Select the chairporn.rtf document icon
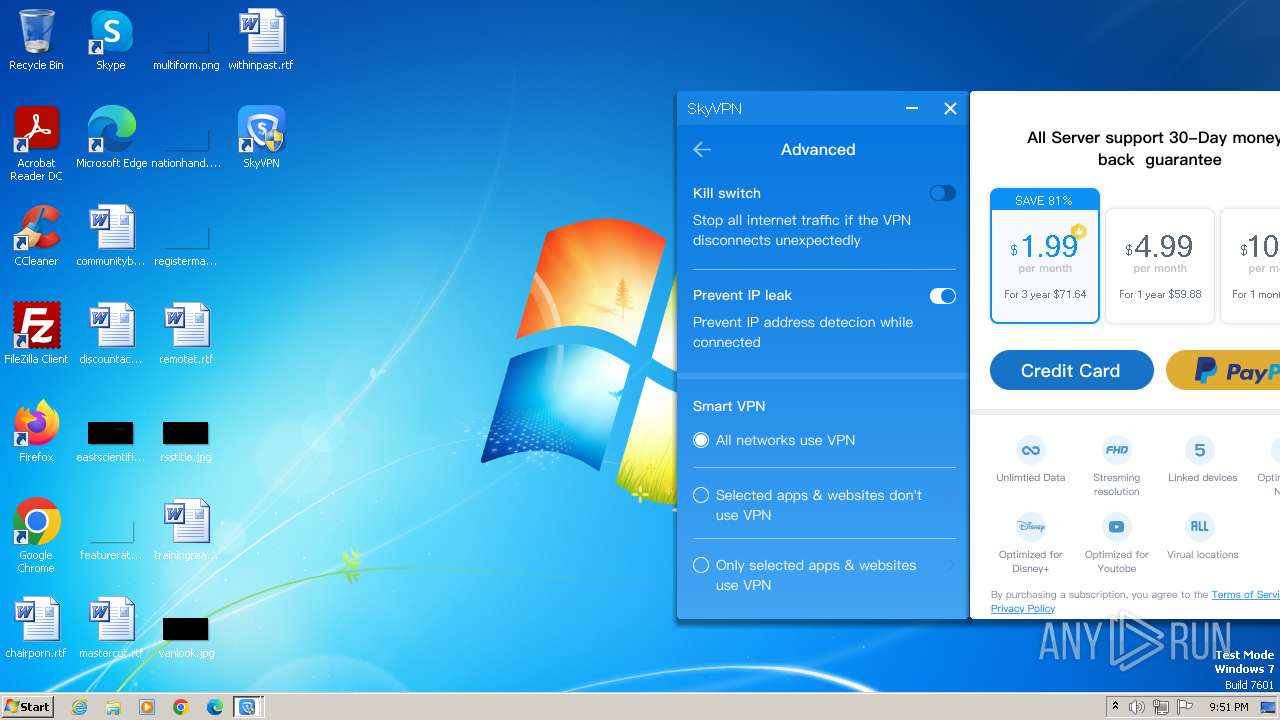Screen dimensions: 1280x720 [36, 628]
